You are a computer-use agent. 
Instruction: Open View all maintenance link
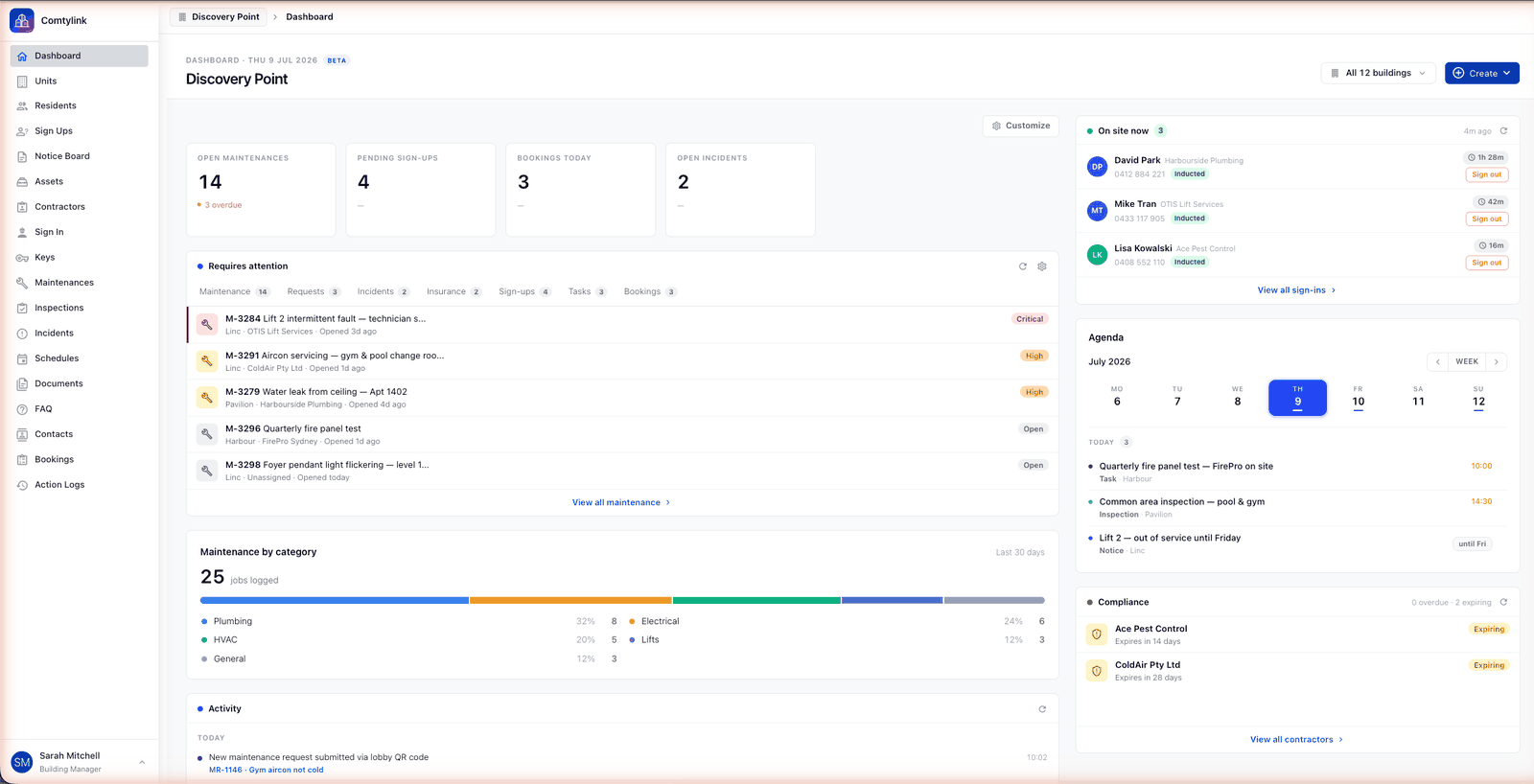click(621, 502)
